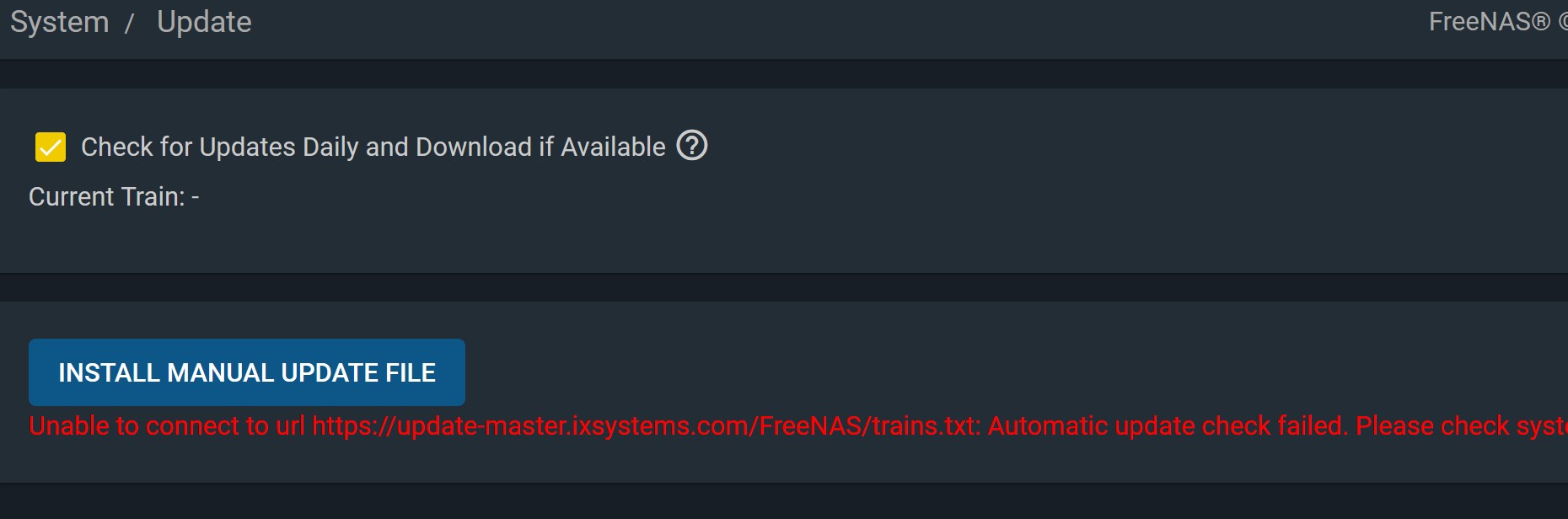Click the help question mark icon

click(692, 146)
